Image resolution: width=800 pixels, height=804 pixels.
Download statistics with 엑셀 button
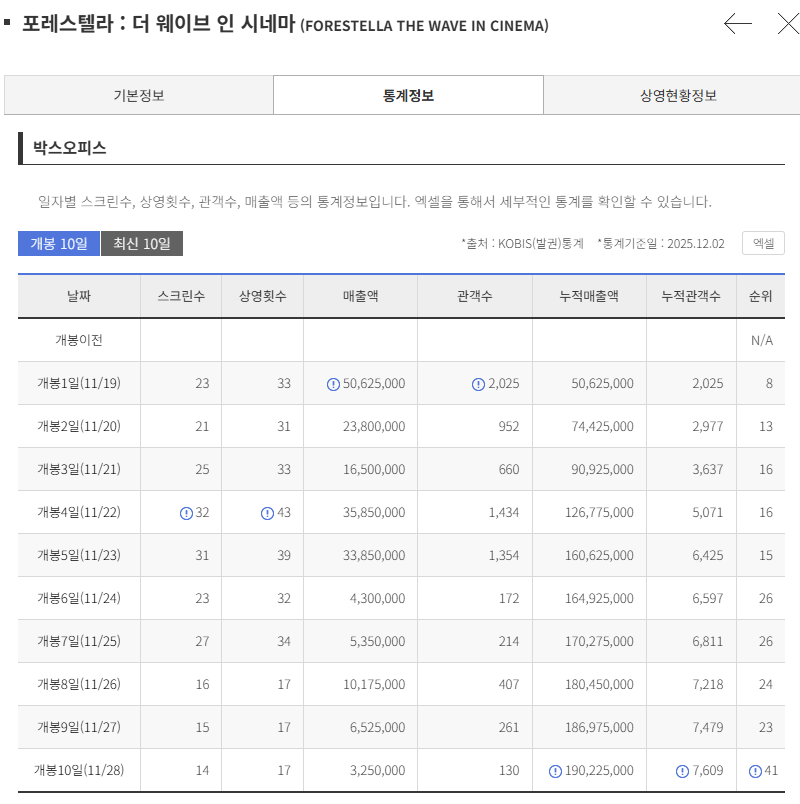(763, 243)
